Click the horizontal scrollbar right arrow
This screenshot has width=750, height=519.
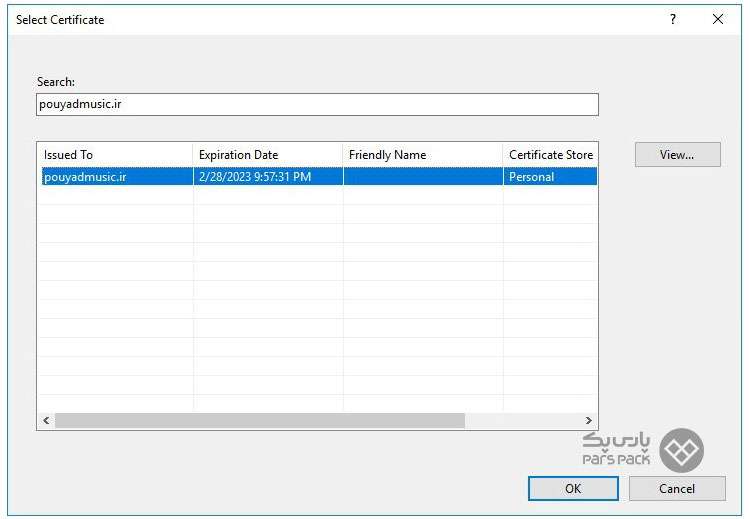click(588, 420)
